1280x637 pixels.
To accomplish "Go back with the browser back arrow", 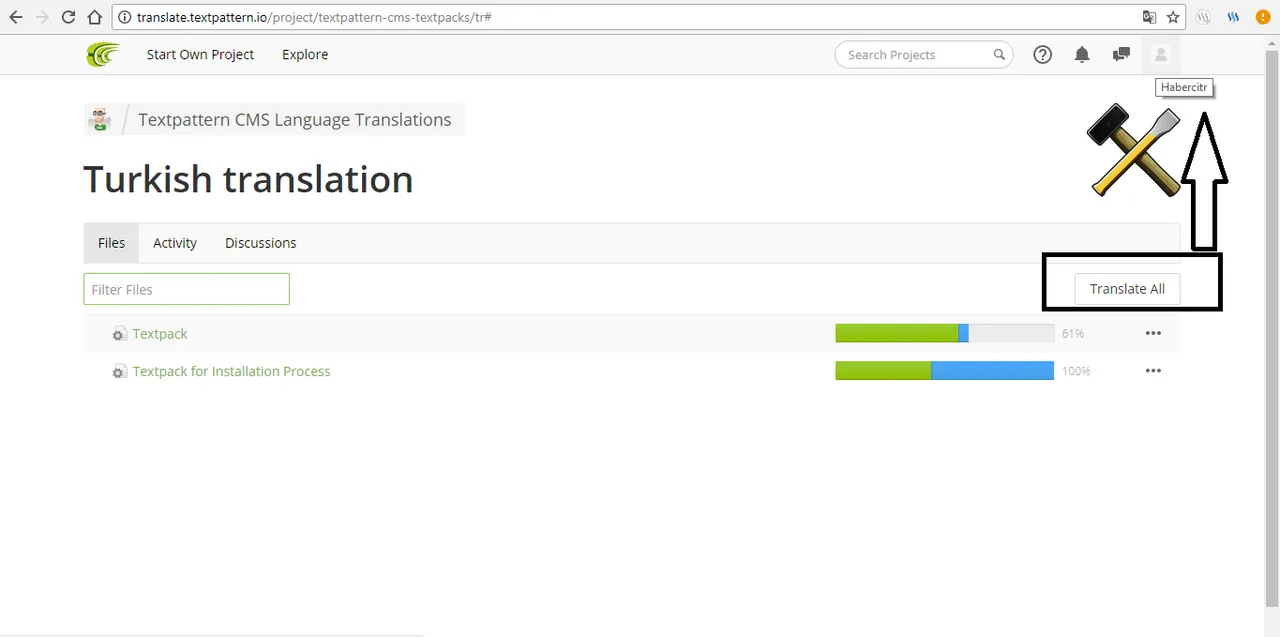I will click(16, 17).
